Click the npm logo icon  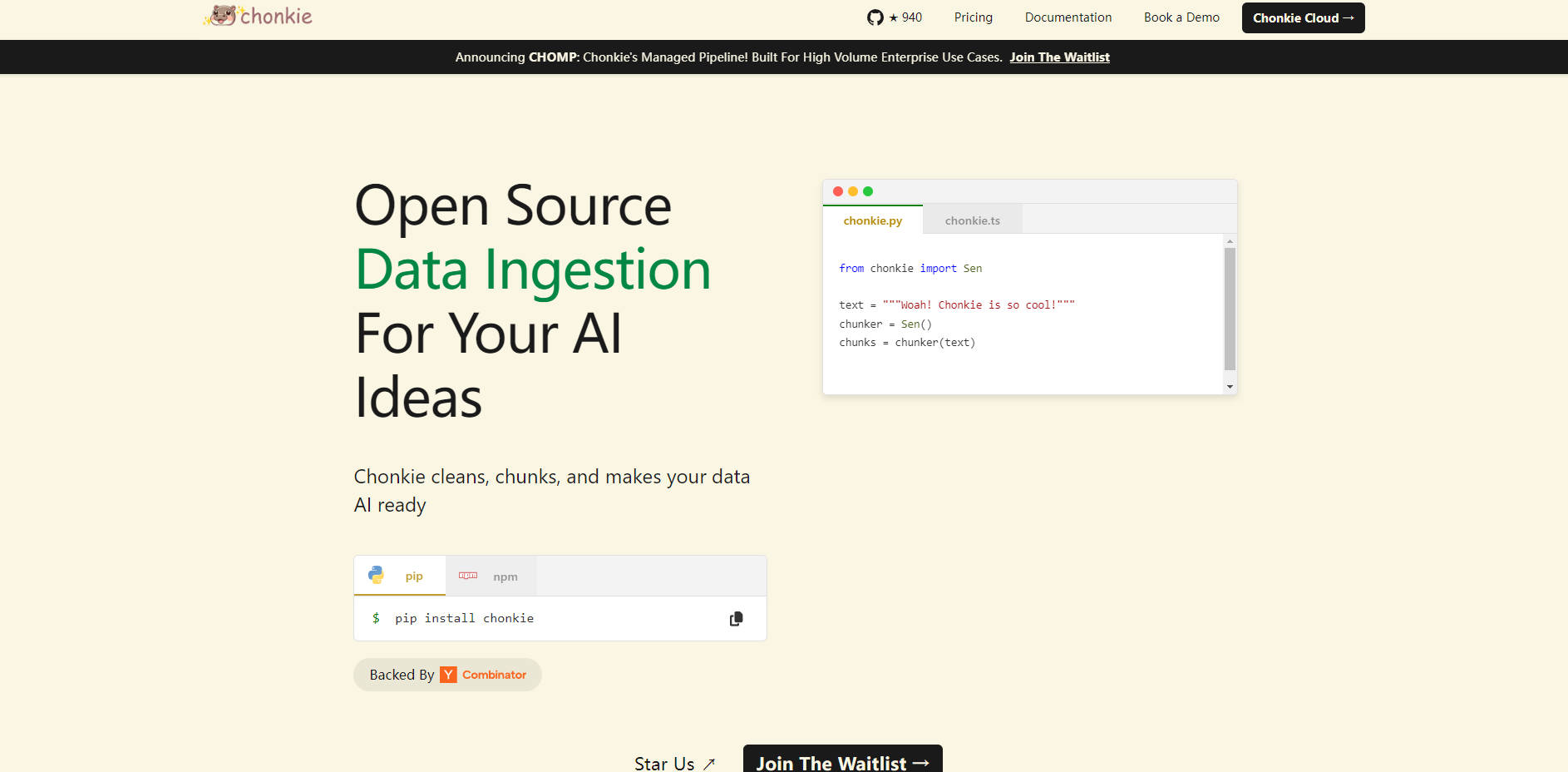pos(468,576)
